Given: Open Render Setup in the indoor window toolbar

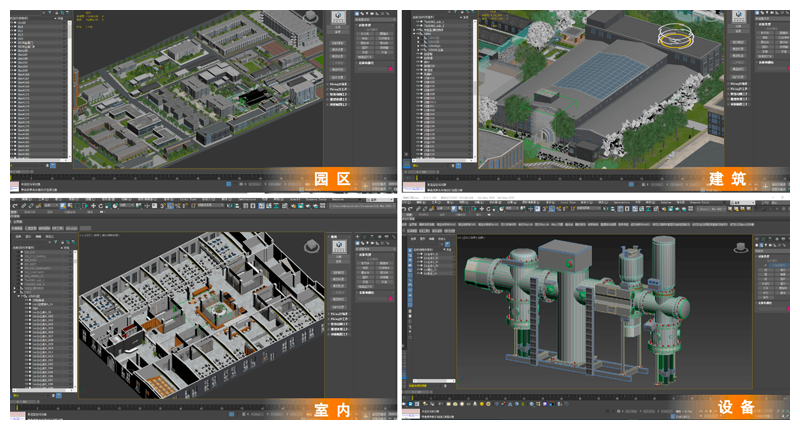Looking at the screenshot, I should point(293,206).
